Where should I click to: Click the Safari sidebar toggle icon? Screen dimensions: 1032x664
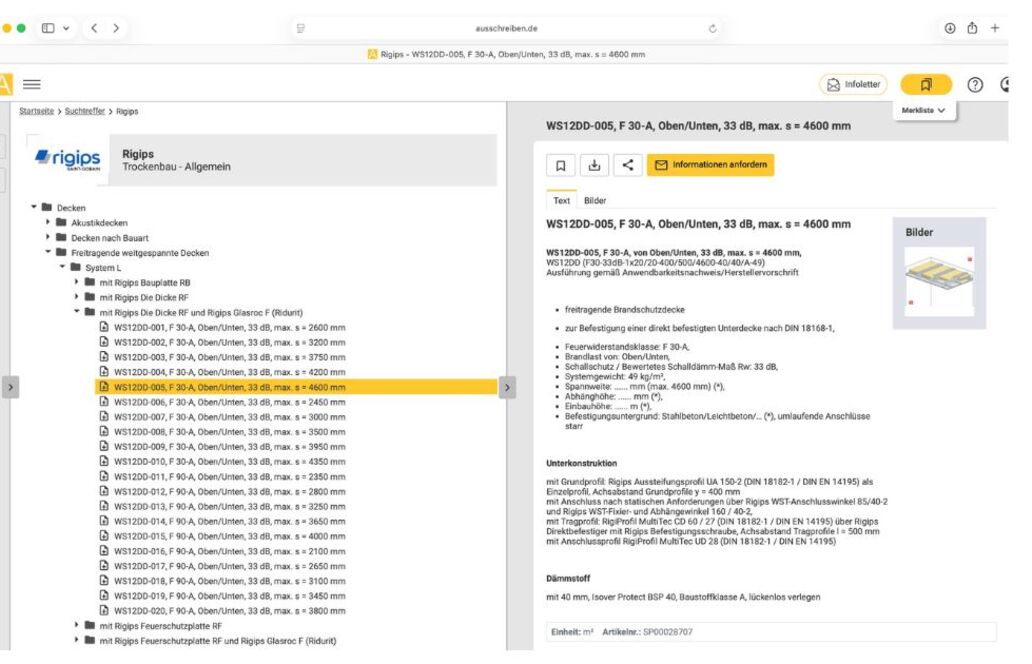tap(48, 28)
